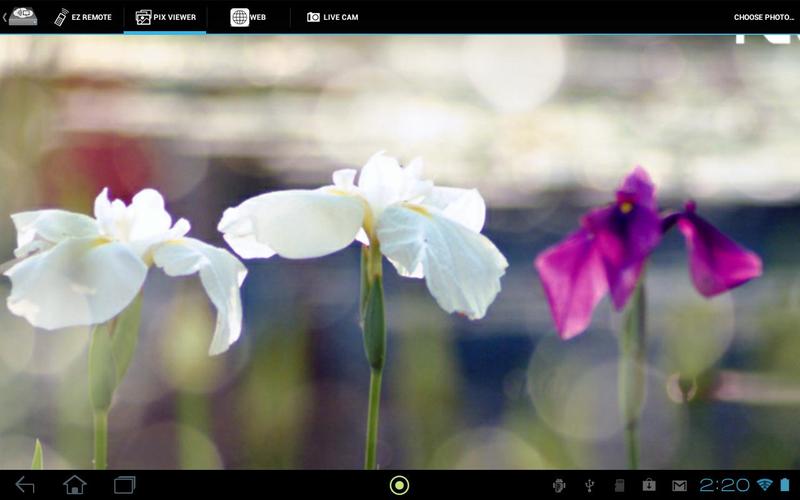
Task: Tap the app logo icon in top-left corner
Action: tap(22, 16)
